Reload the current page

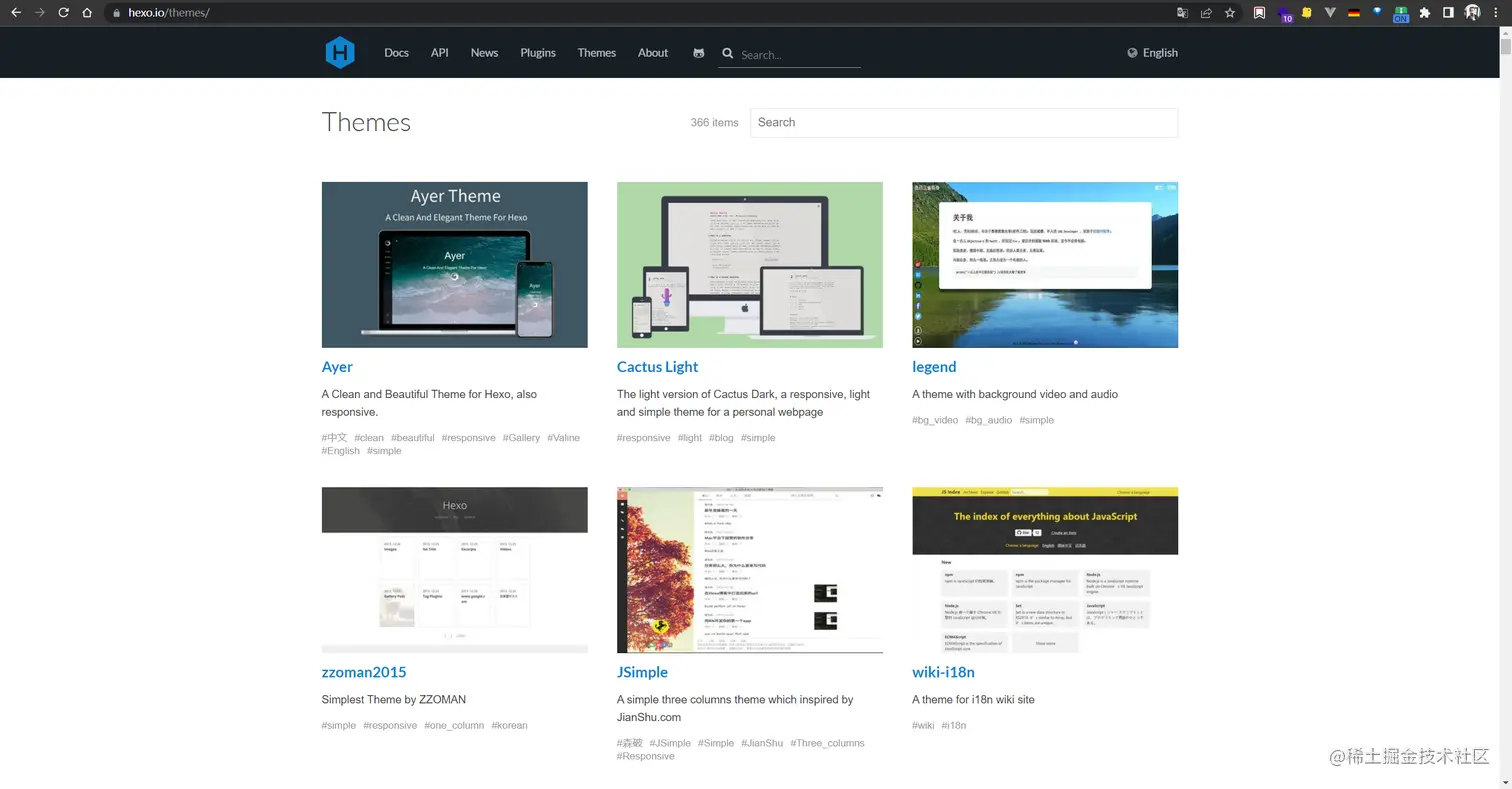click(x=63, y=13)
